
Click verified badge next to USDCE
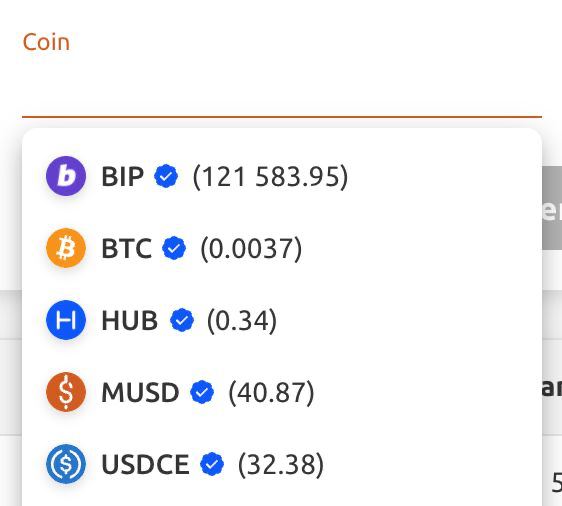tap(212, 464)
